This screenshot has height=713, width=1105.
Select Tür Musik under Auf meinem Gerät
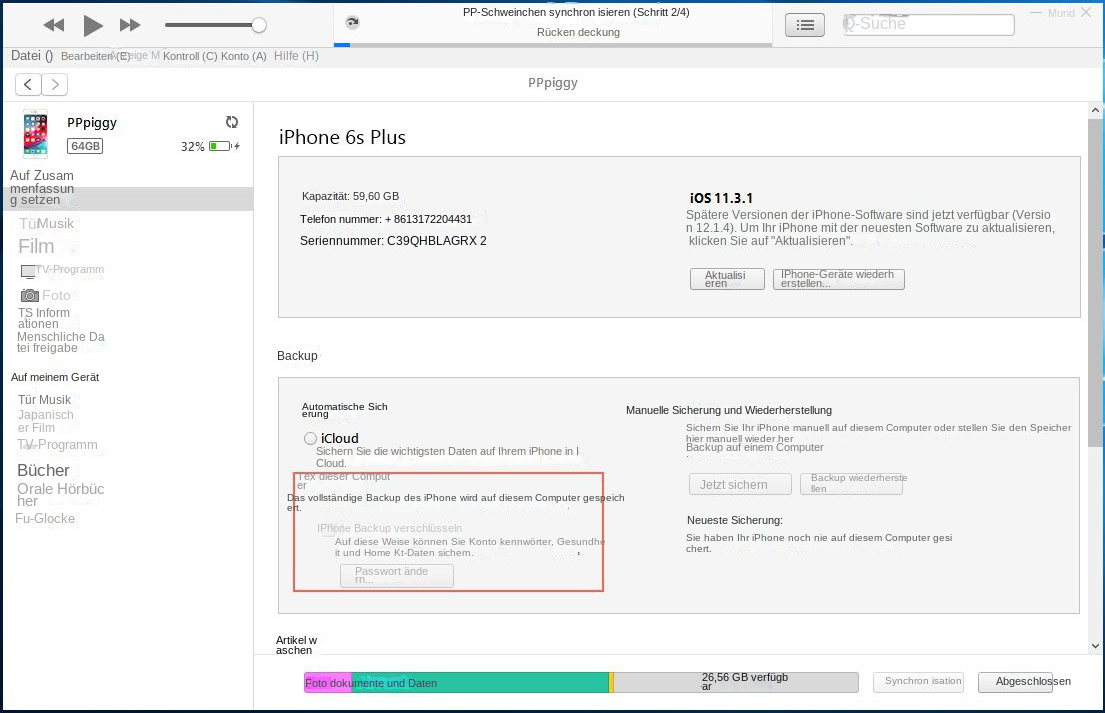[x=44, y=399]
